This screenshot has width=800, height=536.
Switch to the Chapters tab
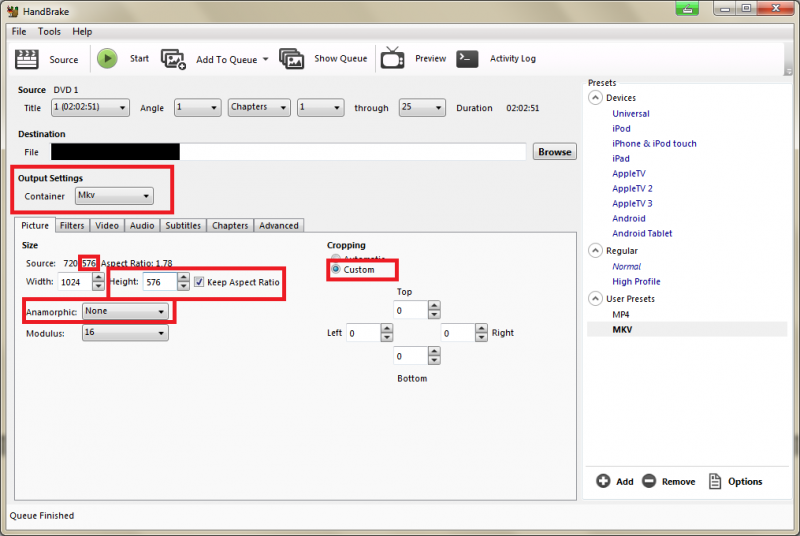230,225
